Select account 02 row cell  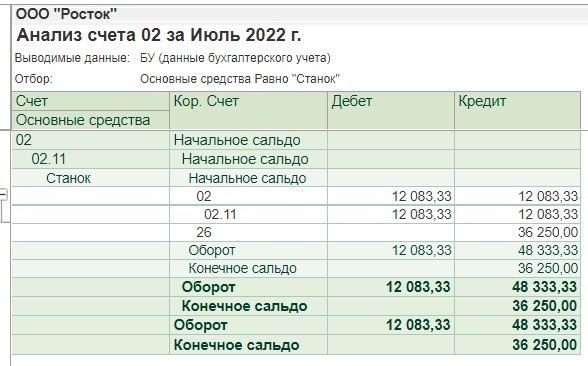coord(91,140)
